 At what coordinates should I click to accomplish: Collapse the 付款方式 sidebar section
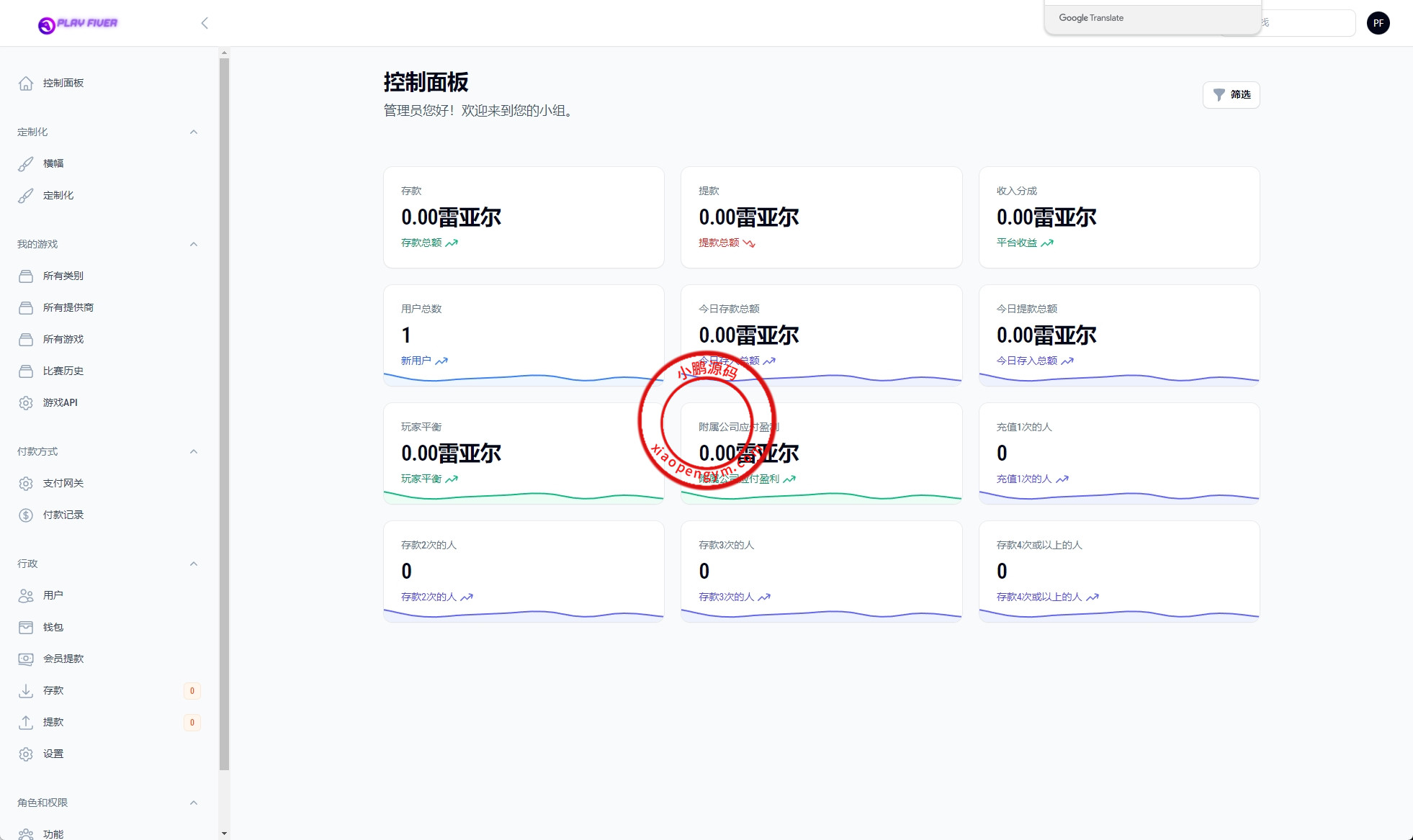pos(194,452)
